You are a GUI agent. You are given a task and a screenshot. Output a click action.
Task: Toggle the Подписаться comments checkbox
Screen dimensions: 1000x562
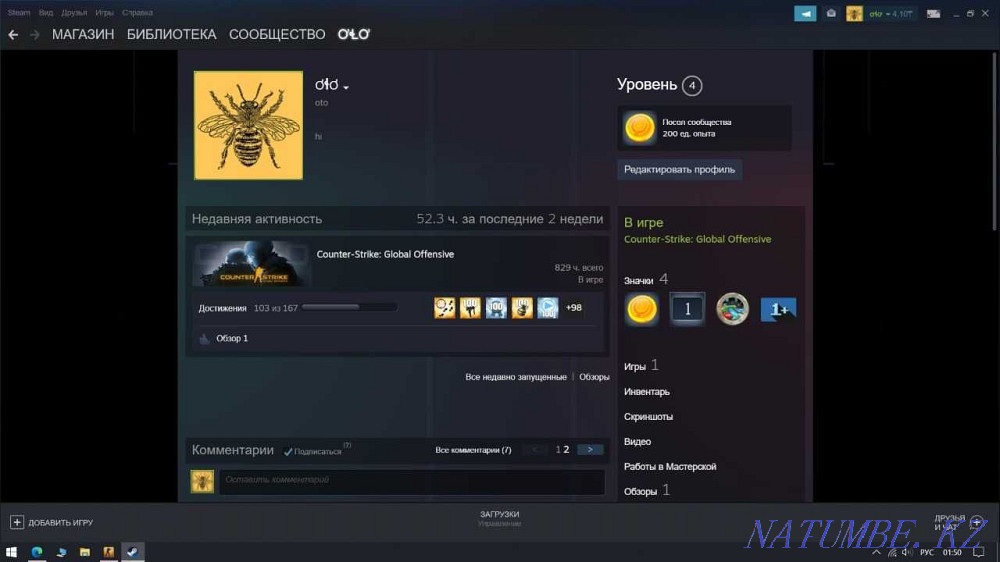288,452
